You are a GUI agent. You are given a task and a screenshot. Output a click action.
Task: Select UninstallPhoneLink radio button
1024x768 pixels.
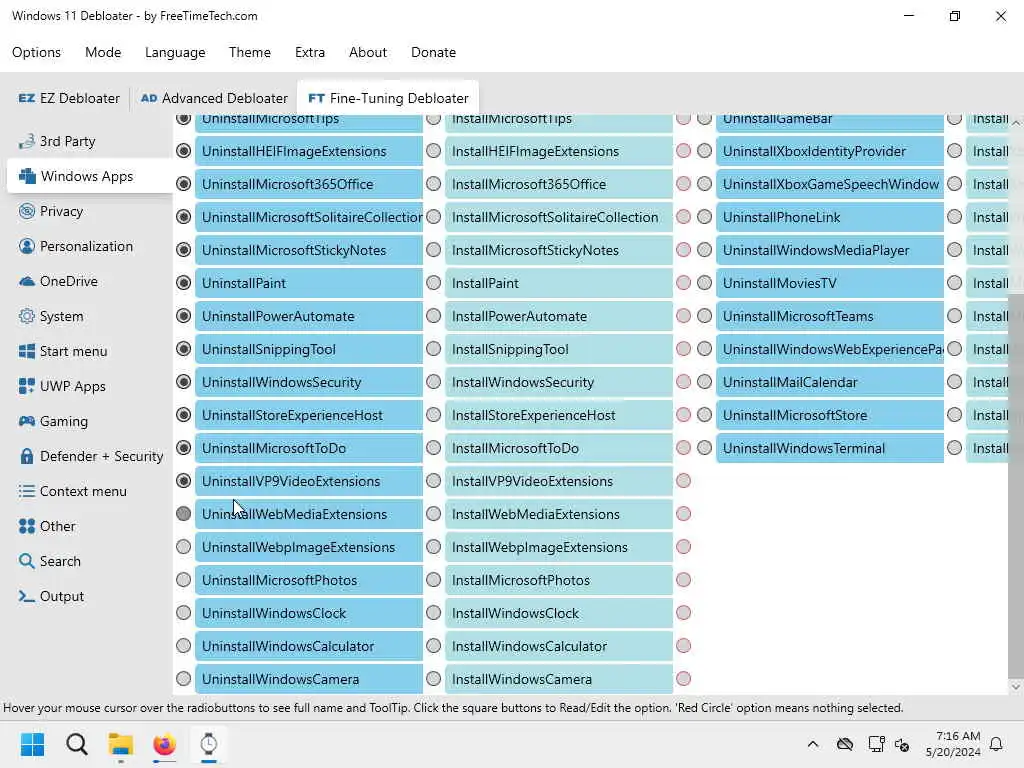[704, 217]
